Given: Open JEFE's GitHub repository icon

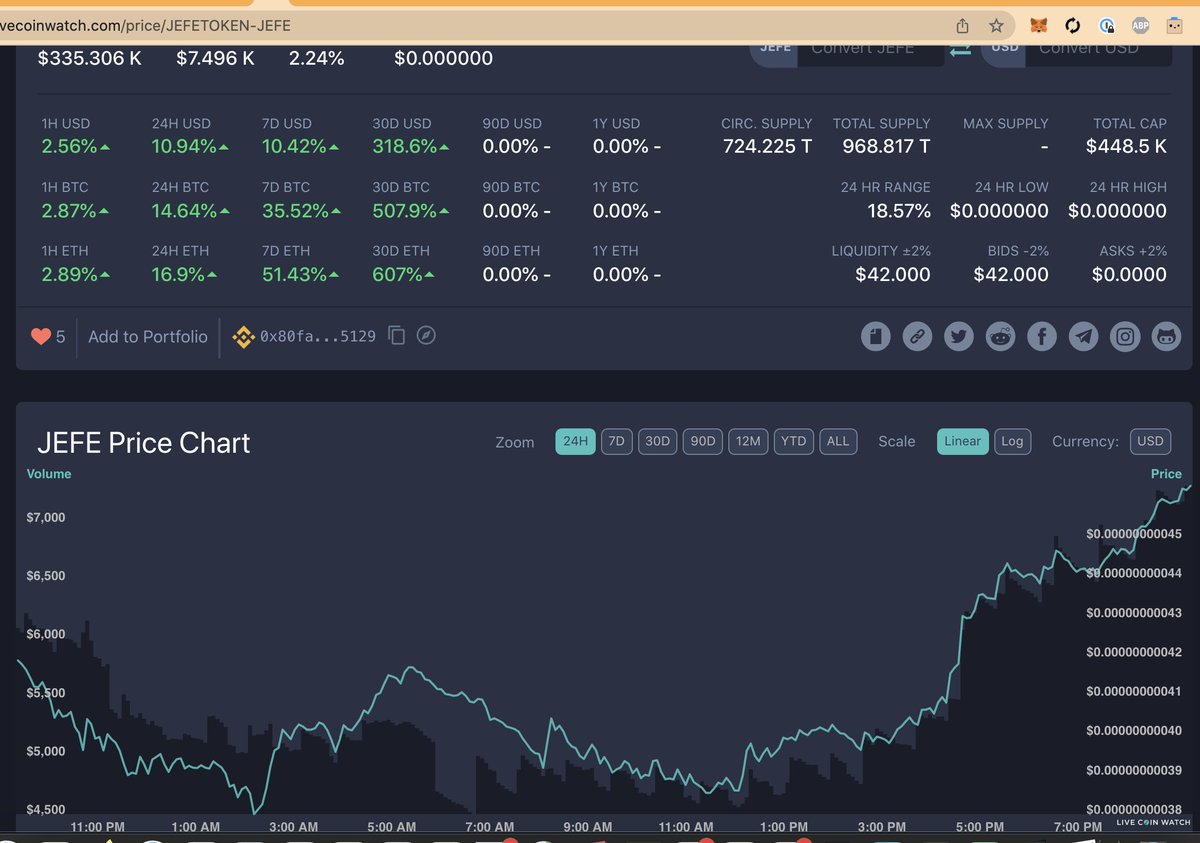Looking at the screenshot, I should pos(1166,337).
